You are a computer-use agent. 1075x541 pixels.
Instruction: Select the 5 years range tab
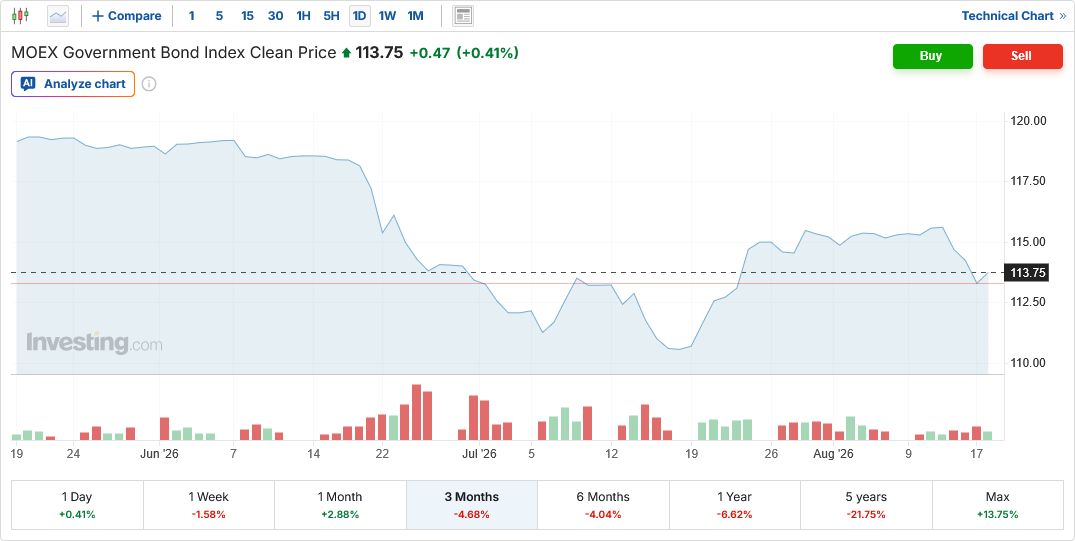[866, 505]
